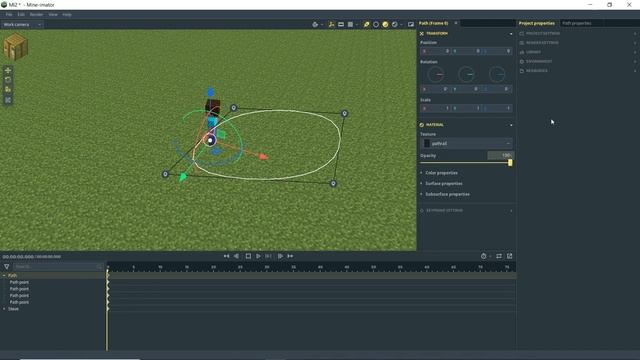Select the rotate tool in the viewport toolbar
Screen dimensions: 640x360
(x=8, y=80)
